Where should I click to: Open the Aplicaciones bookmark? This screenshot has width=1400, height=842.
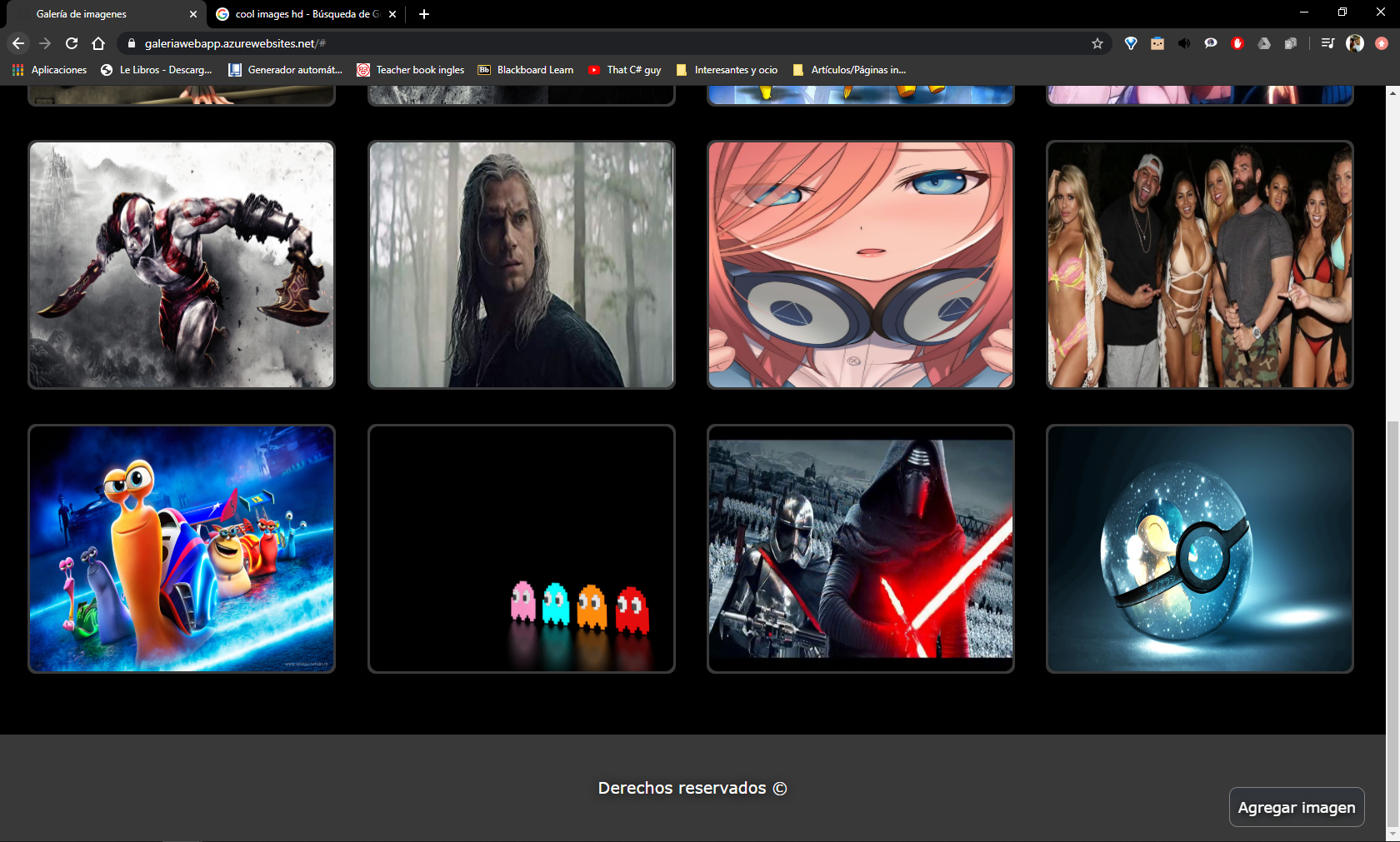click(x=50, y=70)
